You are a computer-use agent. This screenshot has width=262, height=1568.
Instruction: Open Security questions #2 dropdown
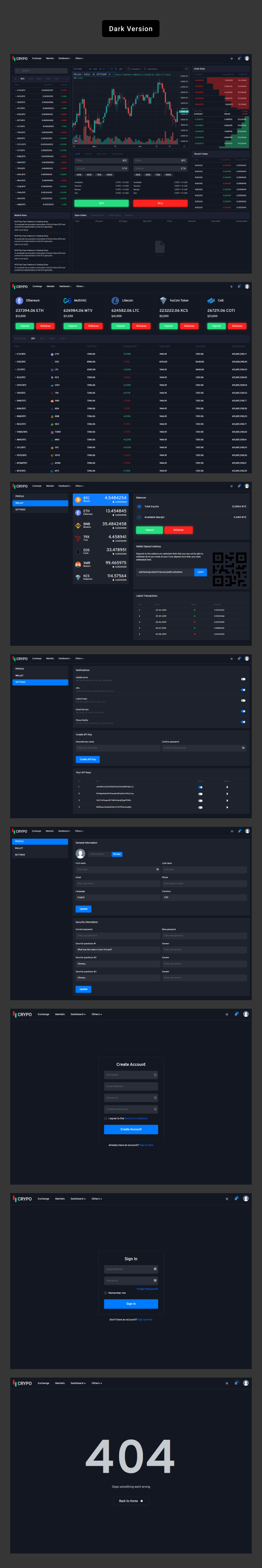(117, 964)
